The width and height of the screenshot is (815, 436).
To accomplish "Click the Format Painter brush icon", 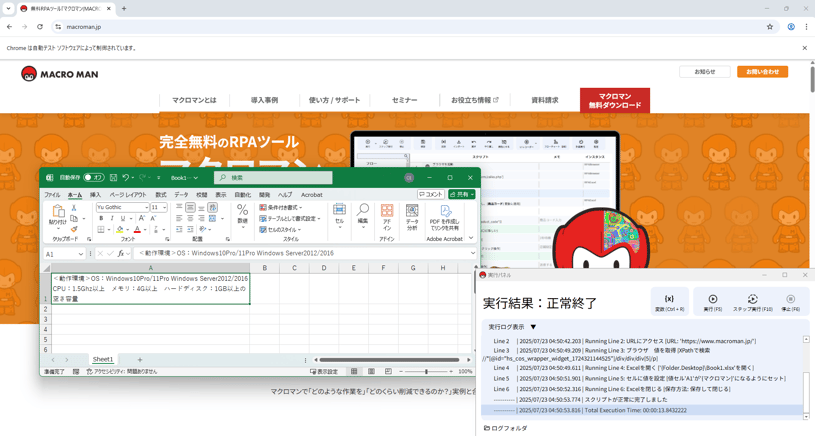I will click(x=74, y=229).
